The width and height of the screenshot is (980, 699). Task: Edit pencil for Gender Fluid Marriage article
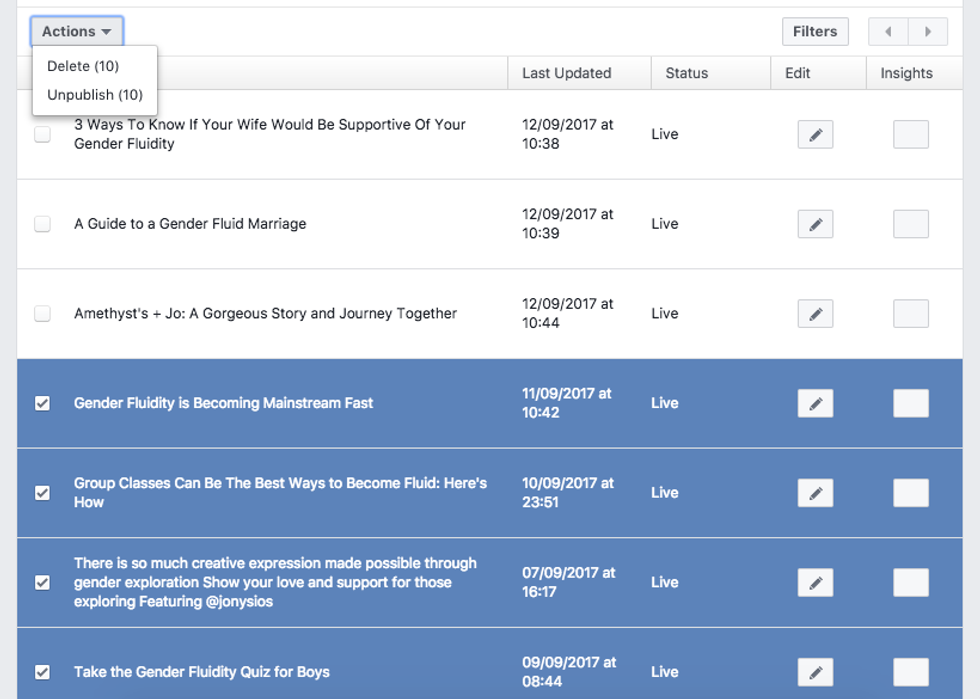click(815, 224)
